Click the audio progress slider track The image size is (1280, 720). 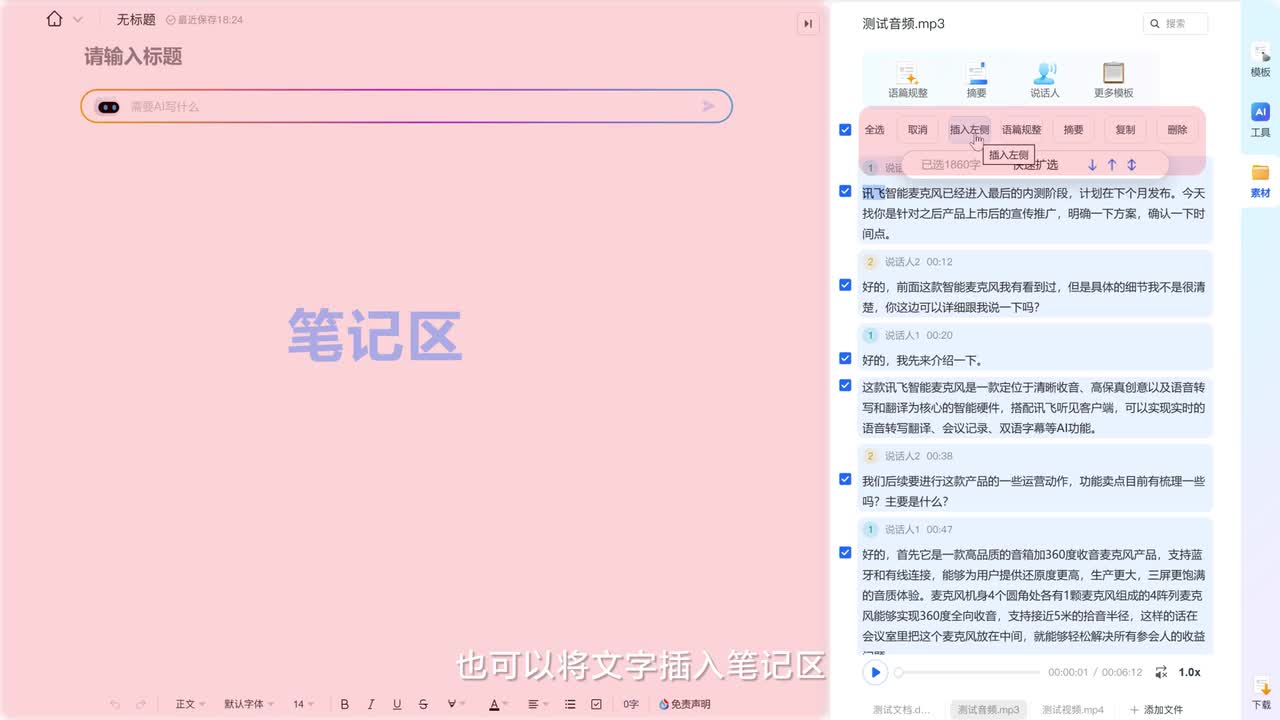pos(968,672)
